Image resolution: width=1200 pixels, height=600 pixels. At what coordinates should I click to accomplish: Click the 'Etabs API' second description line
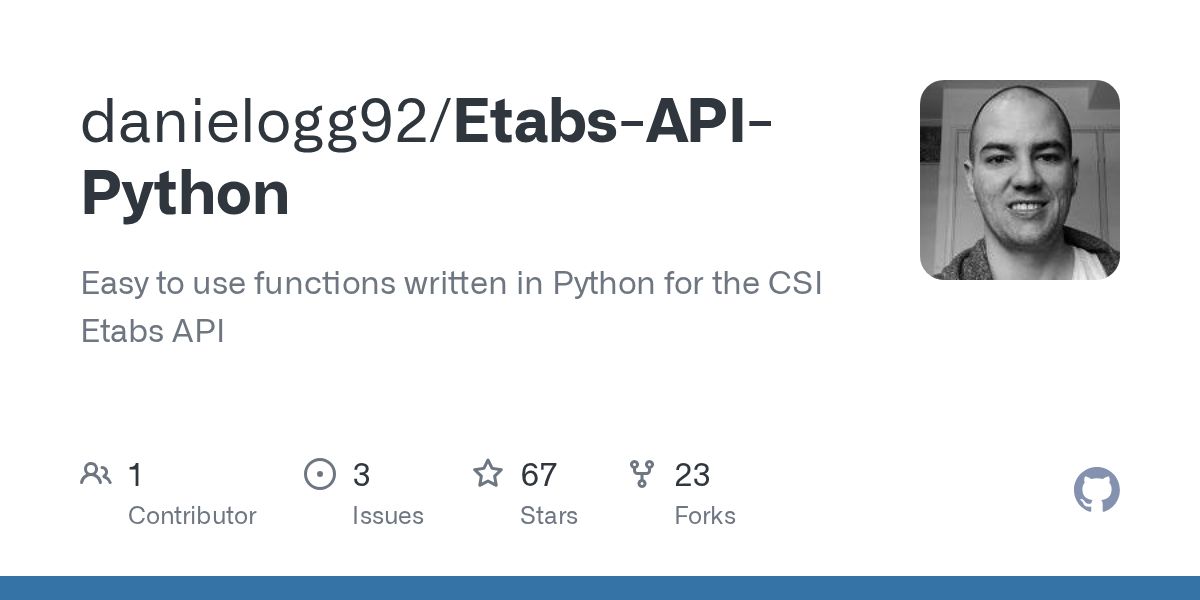click(x=152, y=331)
